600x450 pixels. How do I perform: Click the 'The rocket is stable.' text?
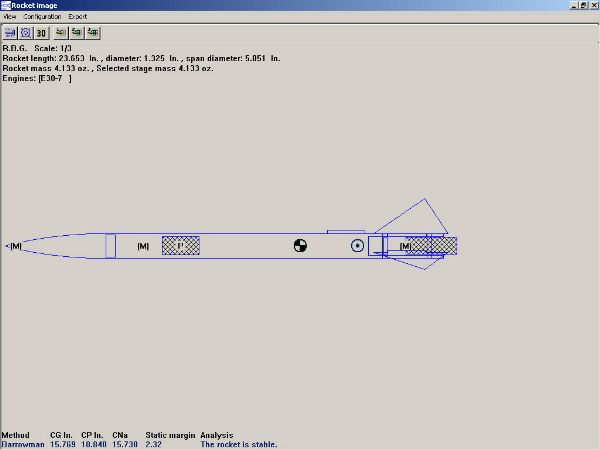(238, 444)
